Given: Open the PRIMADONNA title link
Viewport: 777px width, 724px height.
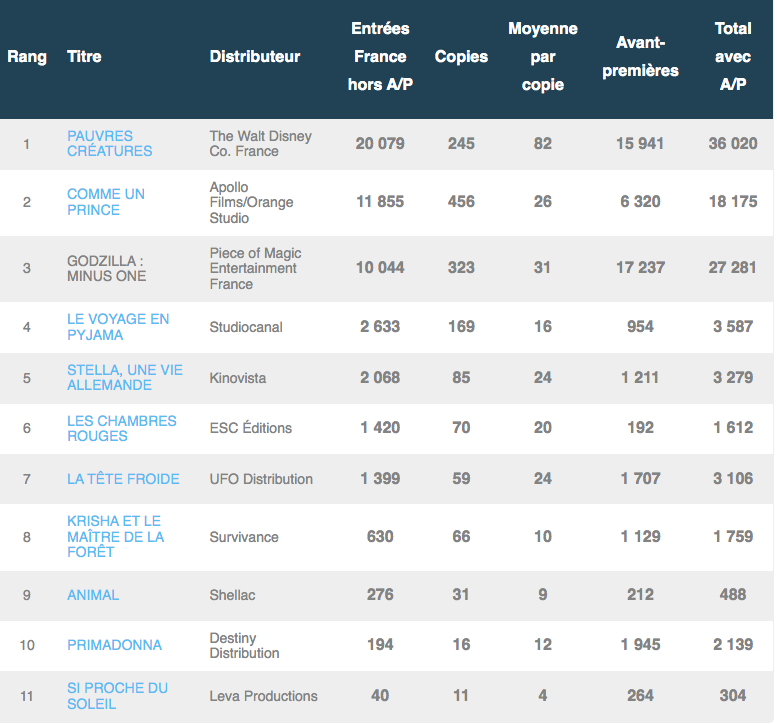Looking at the screenshot, I should pos(114,645).
